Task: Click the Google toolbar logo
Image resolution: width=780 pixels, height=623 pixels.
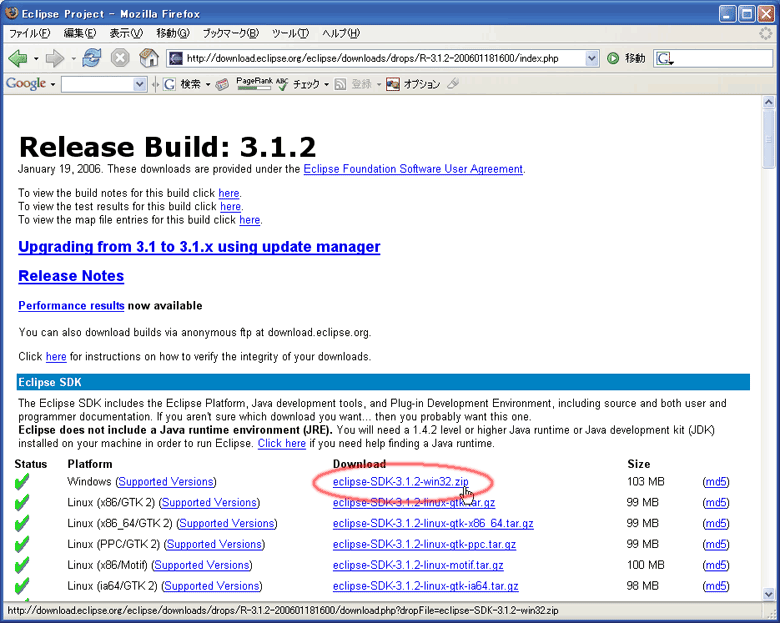Action: [x=26, y=84]
